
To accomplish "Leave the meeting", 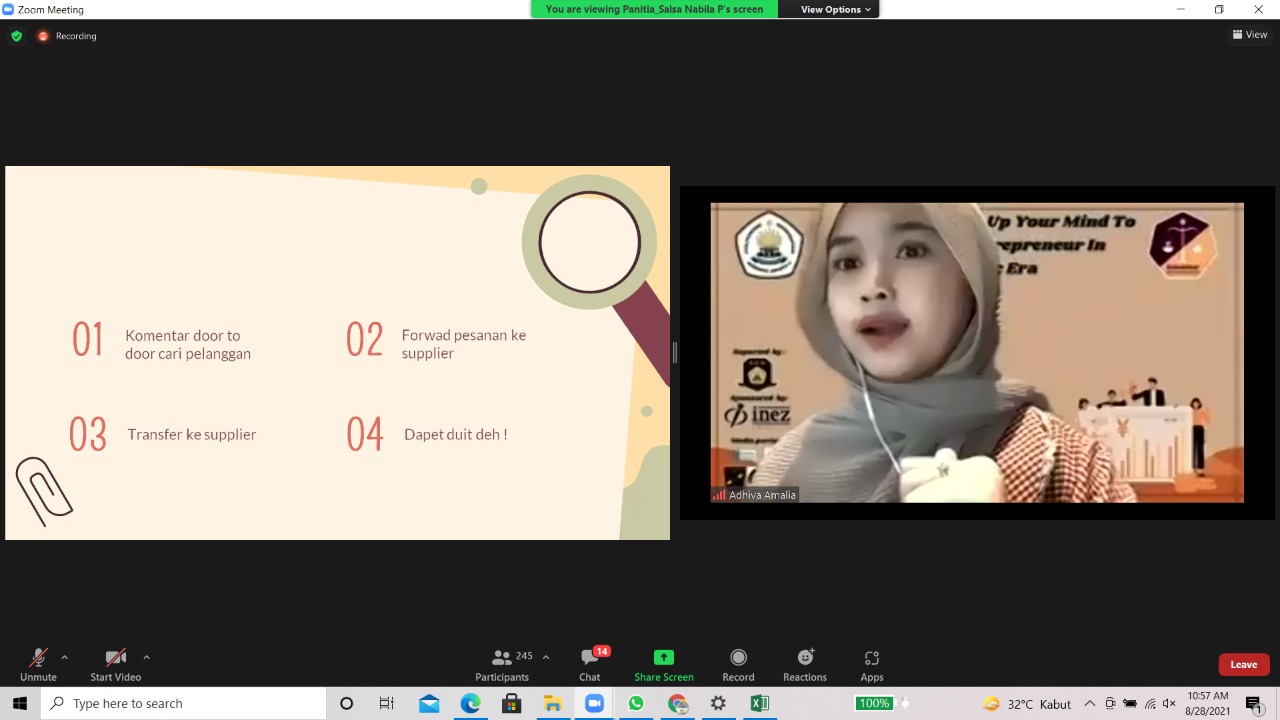I will [1244, 664].
